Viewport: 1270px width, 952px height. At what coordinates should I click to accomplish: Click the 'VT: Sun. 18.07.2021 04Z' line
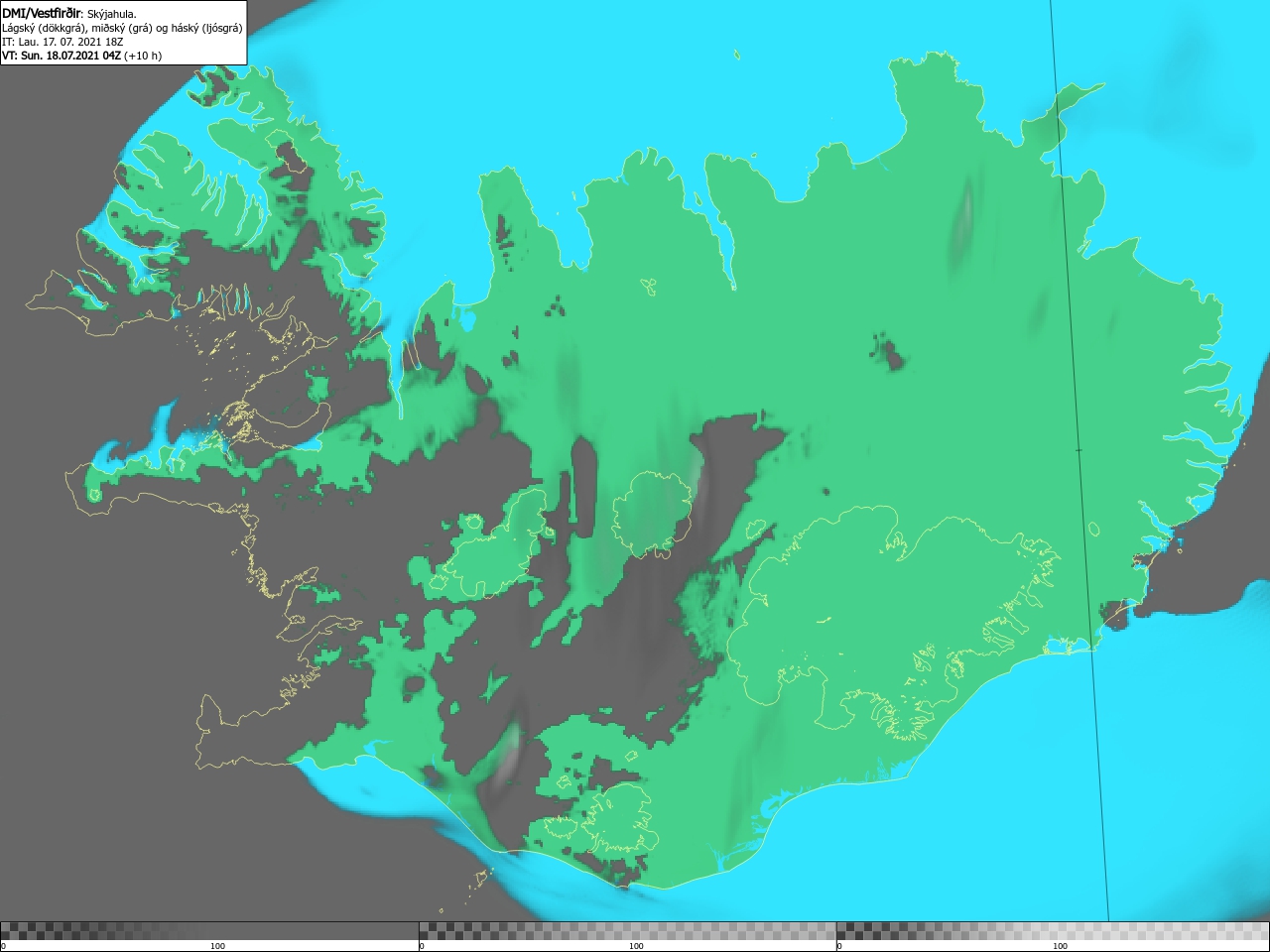pyautogui.click(x=81, y=56)
